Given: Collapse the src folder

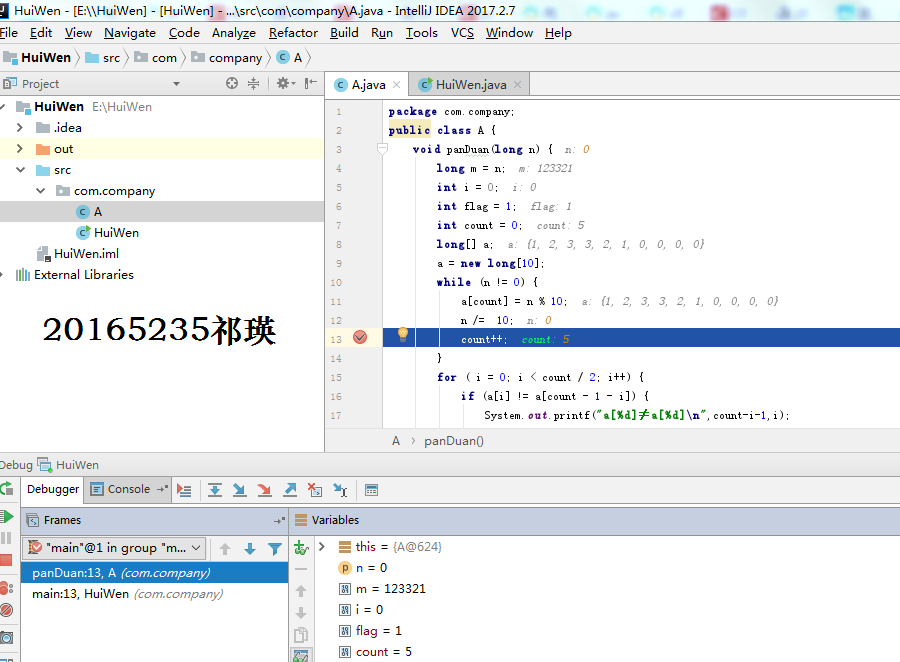Looking at the screenshot, I should pyautogui.click(x=21, y=170).
